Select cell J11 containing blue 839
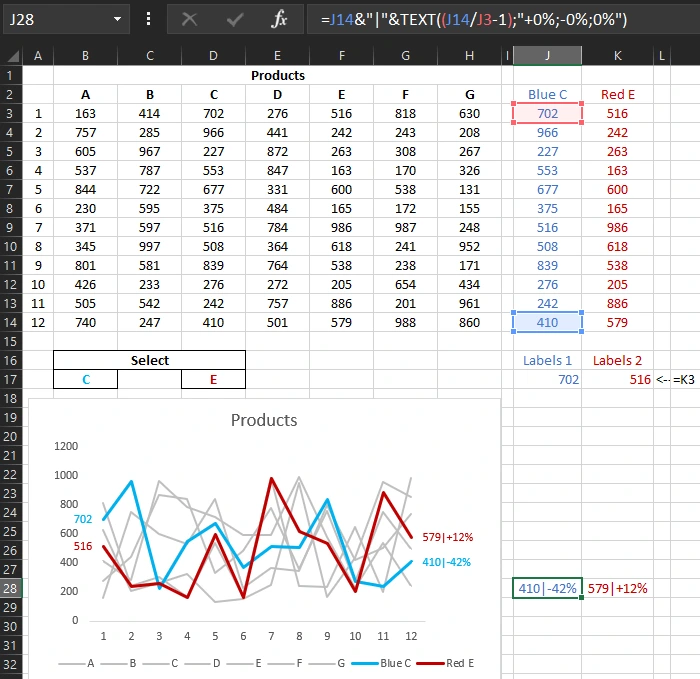The height and width of the screenshot is (679, 700). click(x=547, y=266)
